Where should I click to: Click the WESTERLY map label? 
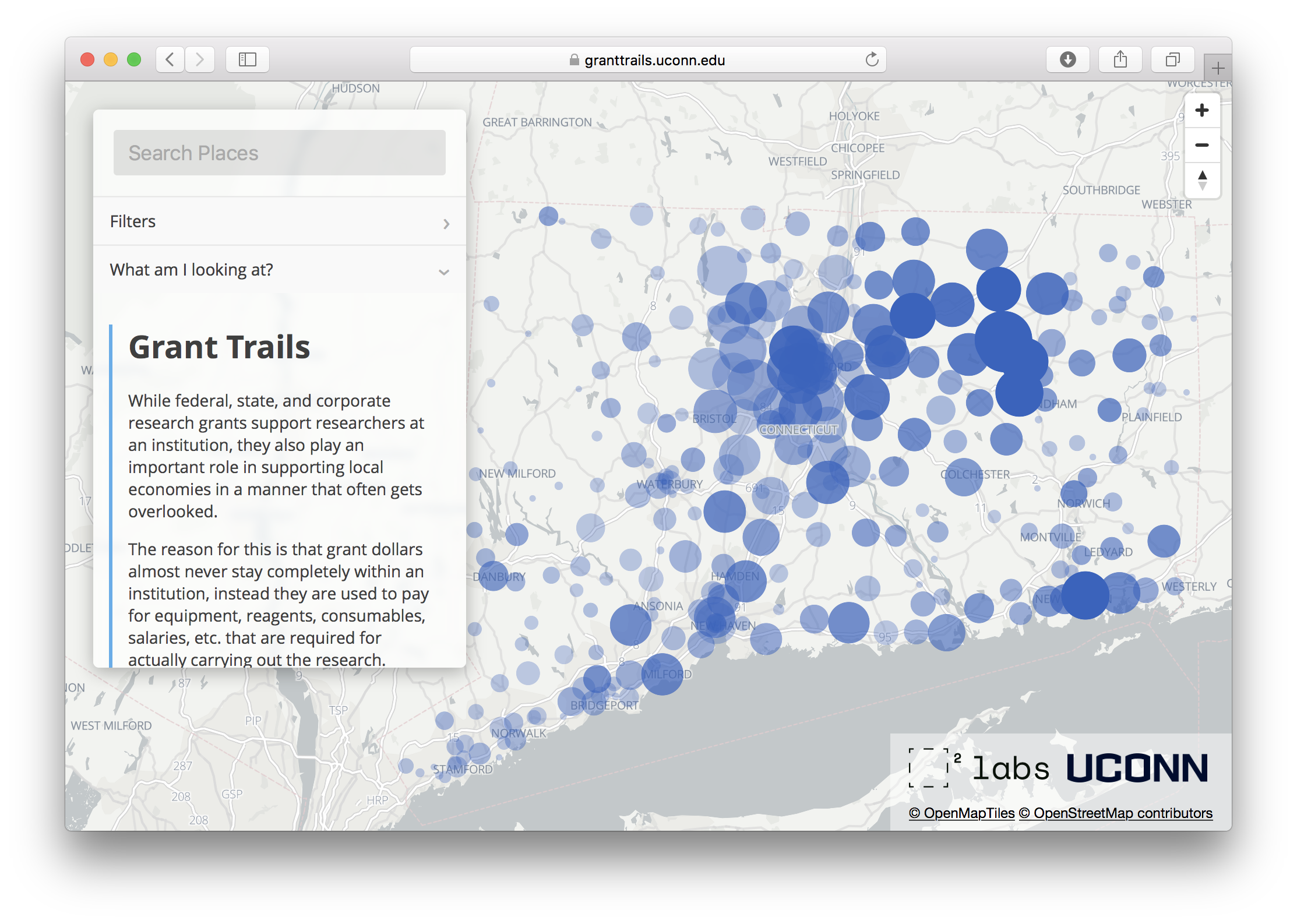pos(1189,586)
